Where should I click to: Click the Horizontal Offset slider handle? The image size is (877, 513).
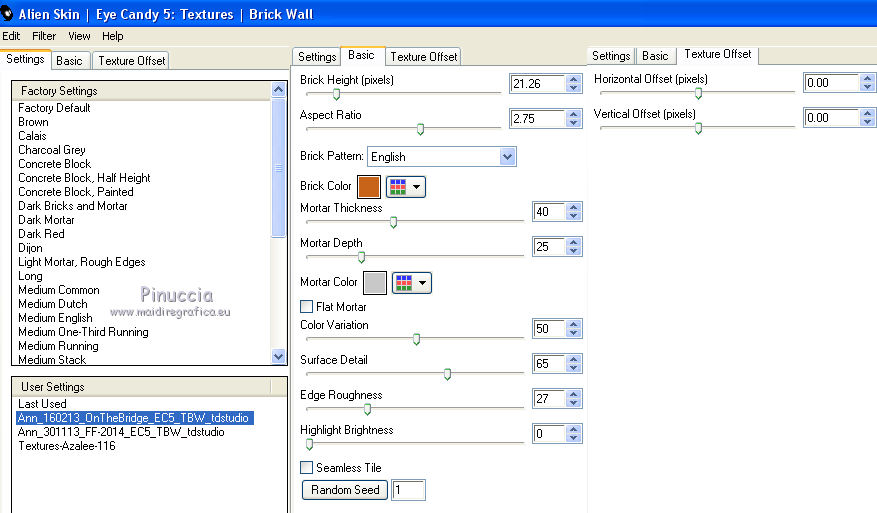click(x=698, y=93)
